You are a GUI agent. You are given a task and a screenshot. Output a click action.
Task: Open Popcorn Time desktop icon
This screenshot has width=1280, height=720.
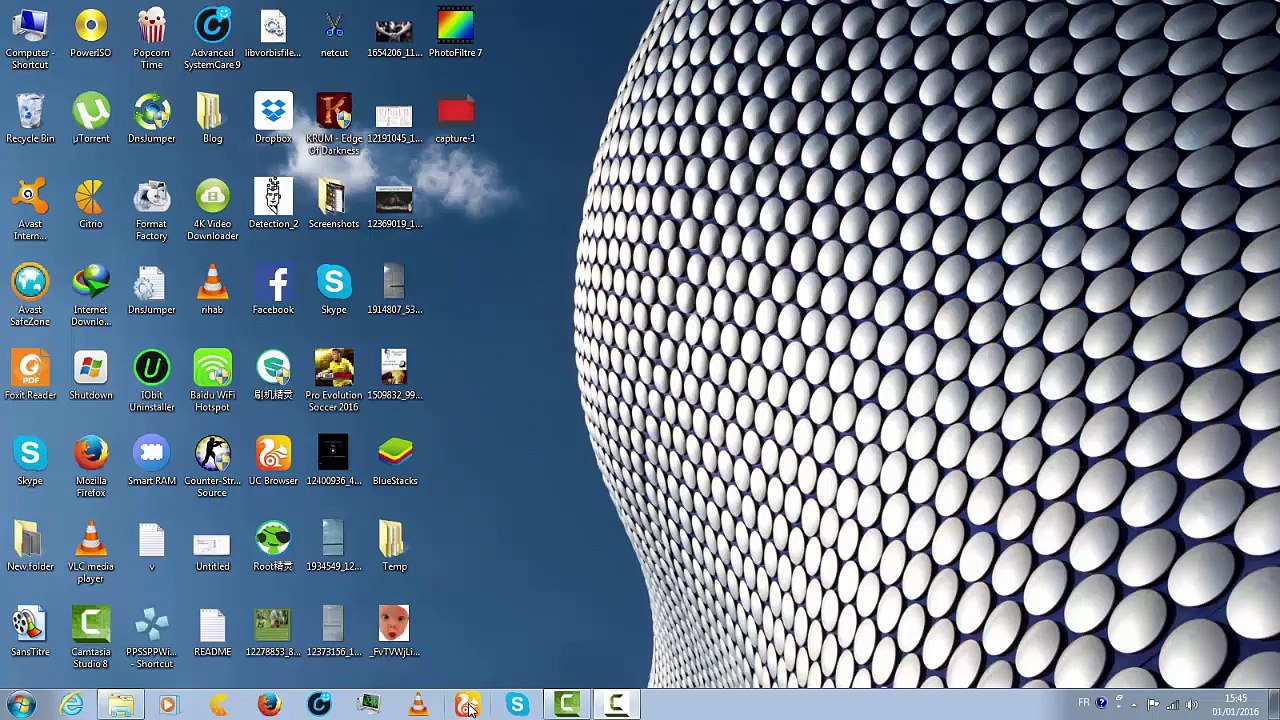pos(152,38)
